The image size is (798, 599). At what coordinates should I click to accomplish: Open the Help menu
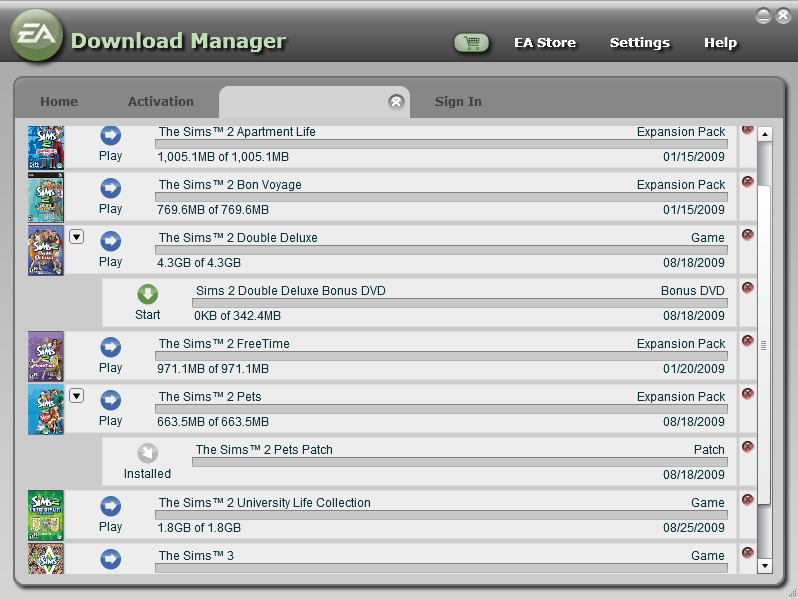coord(720,43)
